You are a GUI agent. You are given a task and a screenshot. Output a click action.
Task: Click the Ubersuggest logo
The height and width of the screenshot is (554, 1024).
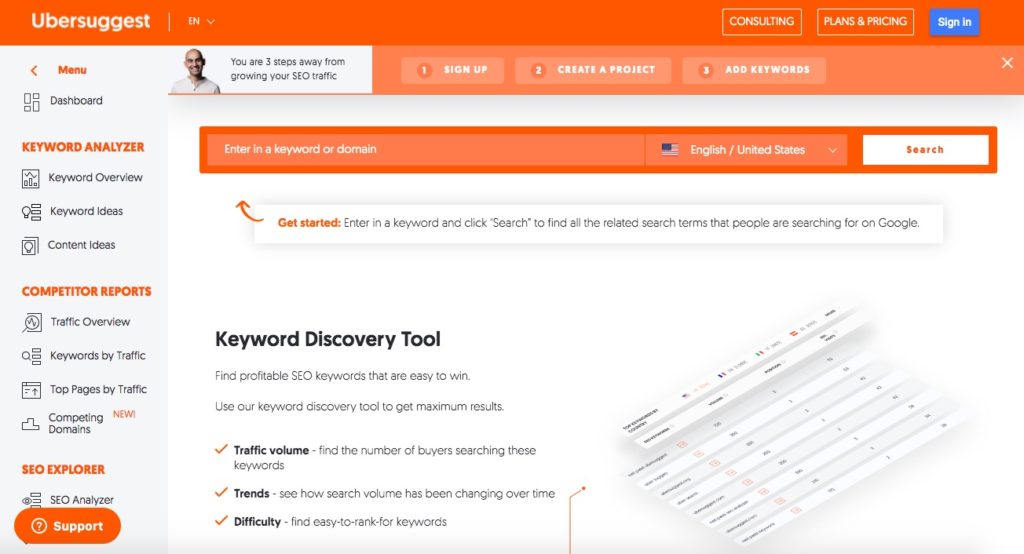point(91,21)
